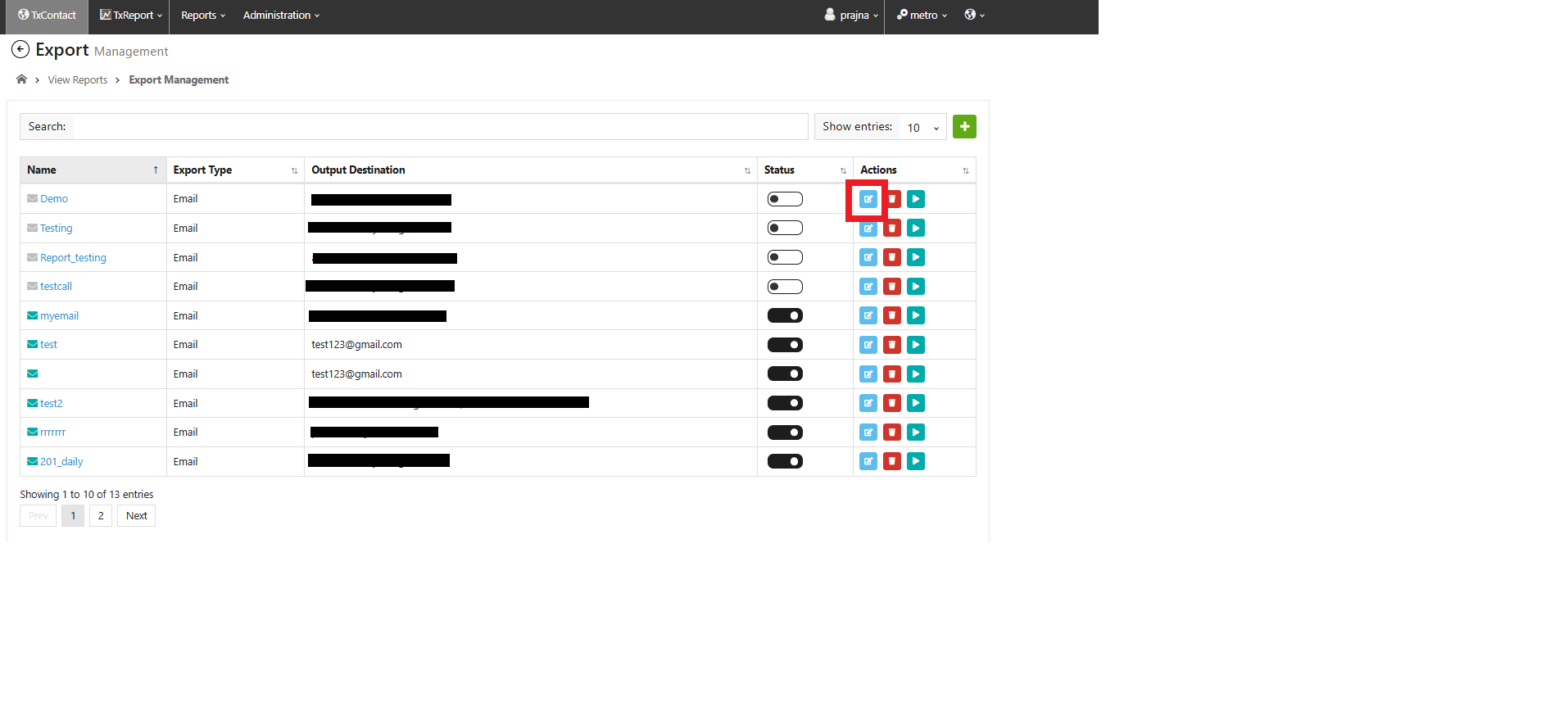Run the test2 export

coord(916,403)
